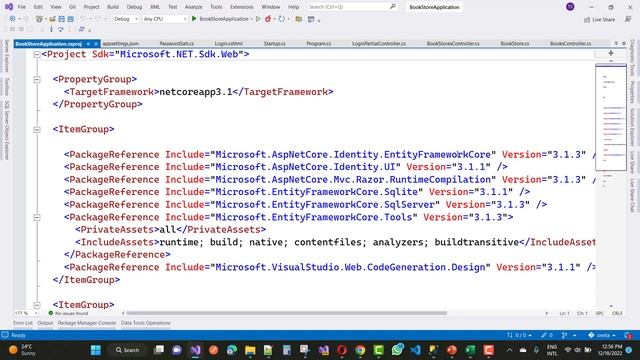640x360 pixels.
Task: Open WhatsApp from the taskbar
Action: (397, 350)
